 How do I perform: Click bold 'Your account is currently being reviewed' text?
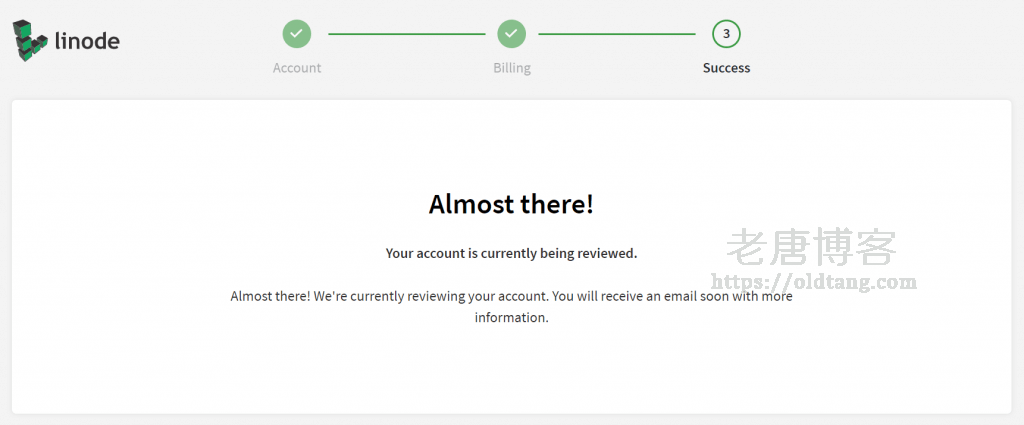click(511, 253)
